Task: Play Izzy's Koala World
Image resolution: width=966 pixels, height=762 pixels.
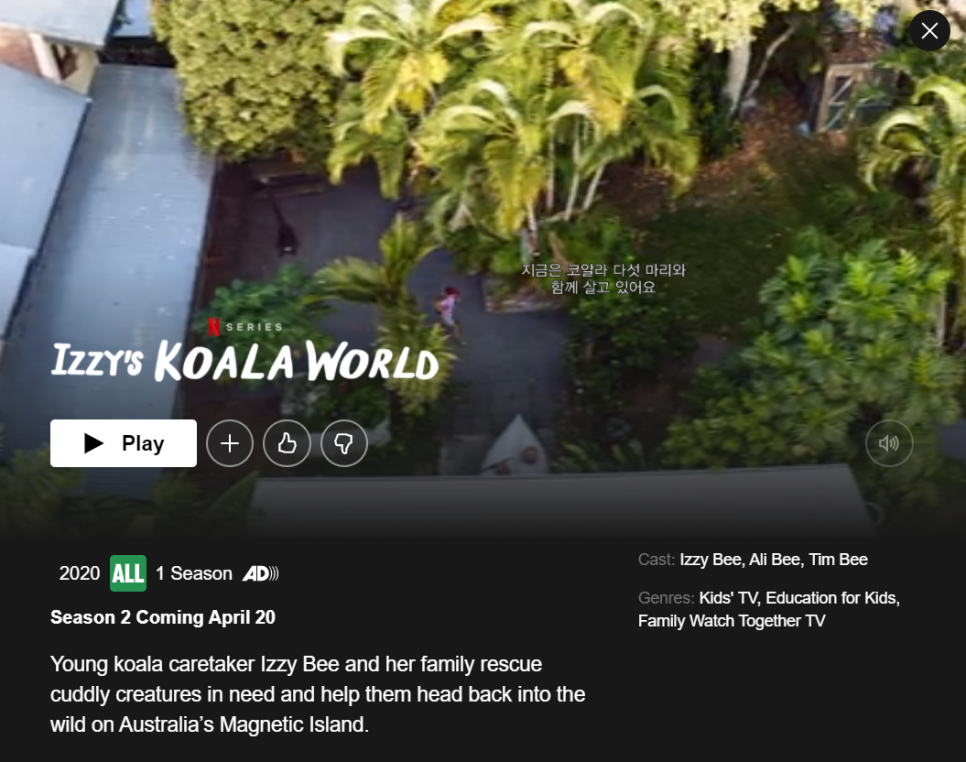Action: (x=123, y=443)
